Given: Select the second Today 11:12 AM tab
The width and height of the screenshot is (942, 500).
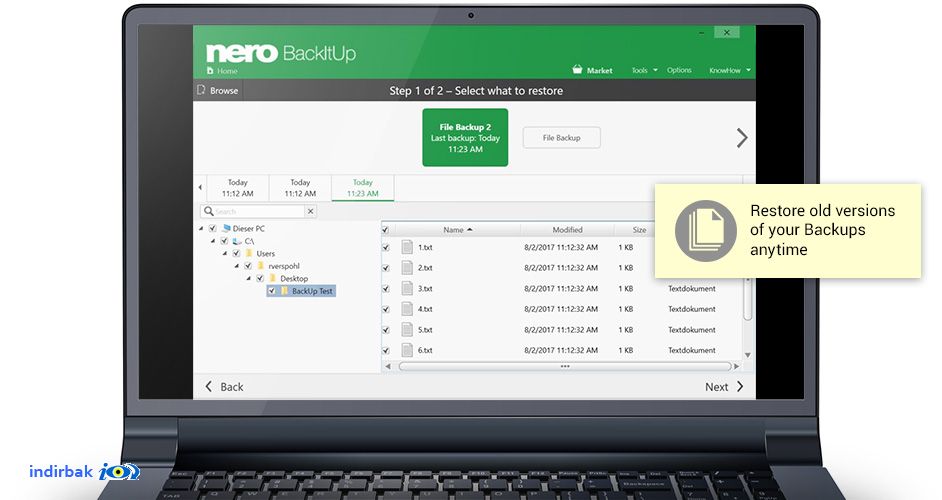Looking at the screenshot, I should click(x=300, y=188).
